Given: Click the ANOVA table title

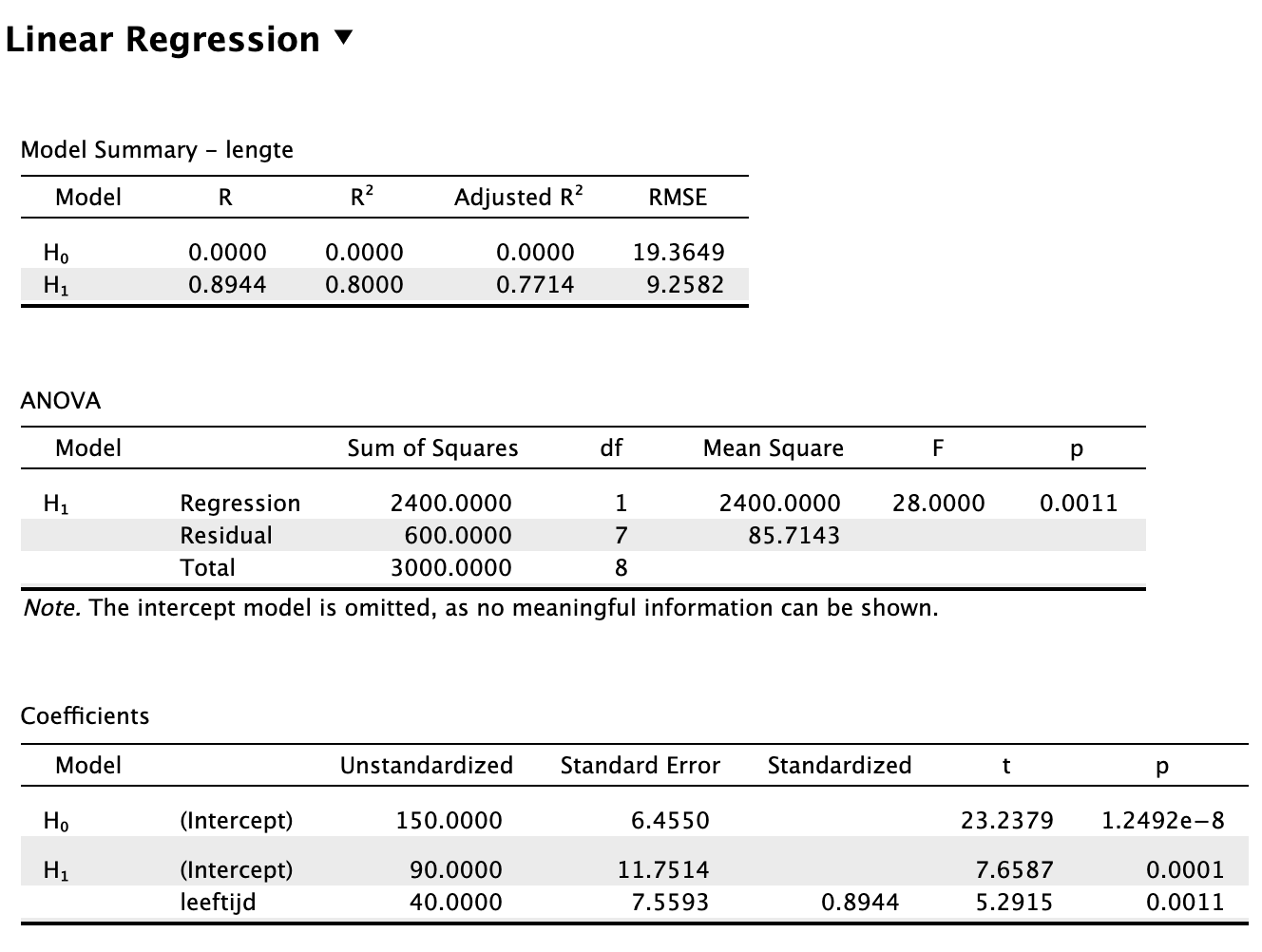Looking at the screenshot, I should 60,400.
